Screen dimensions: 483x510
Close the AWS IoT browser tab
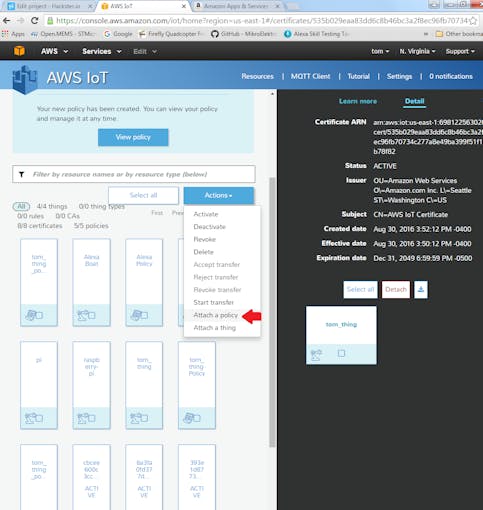[184, 6]
